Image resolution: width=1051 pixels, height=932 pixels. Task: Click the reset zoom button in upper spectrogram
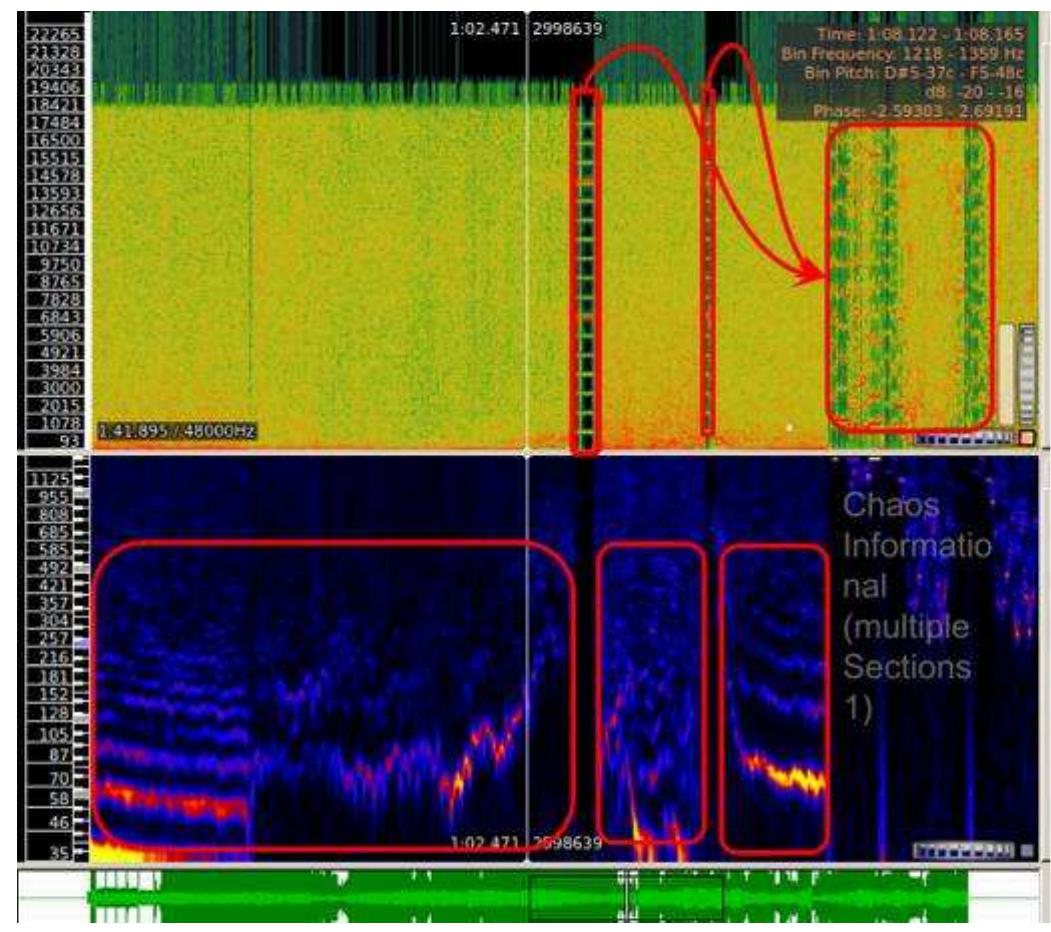pyautogui.click(x=1027, y=437)
